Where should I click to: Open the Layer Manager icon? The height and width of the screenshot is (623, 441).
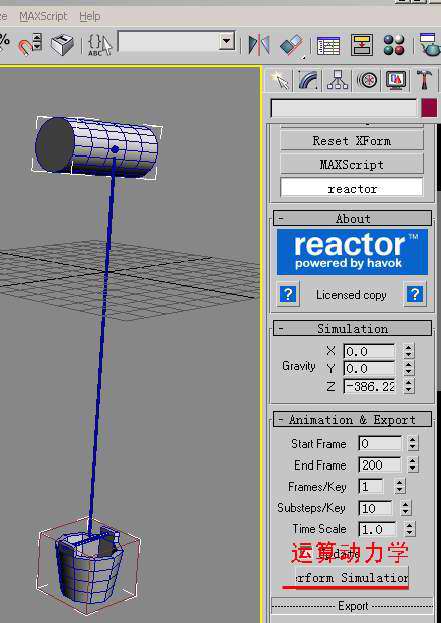pos(329,45)
